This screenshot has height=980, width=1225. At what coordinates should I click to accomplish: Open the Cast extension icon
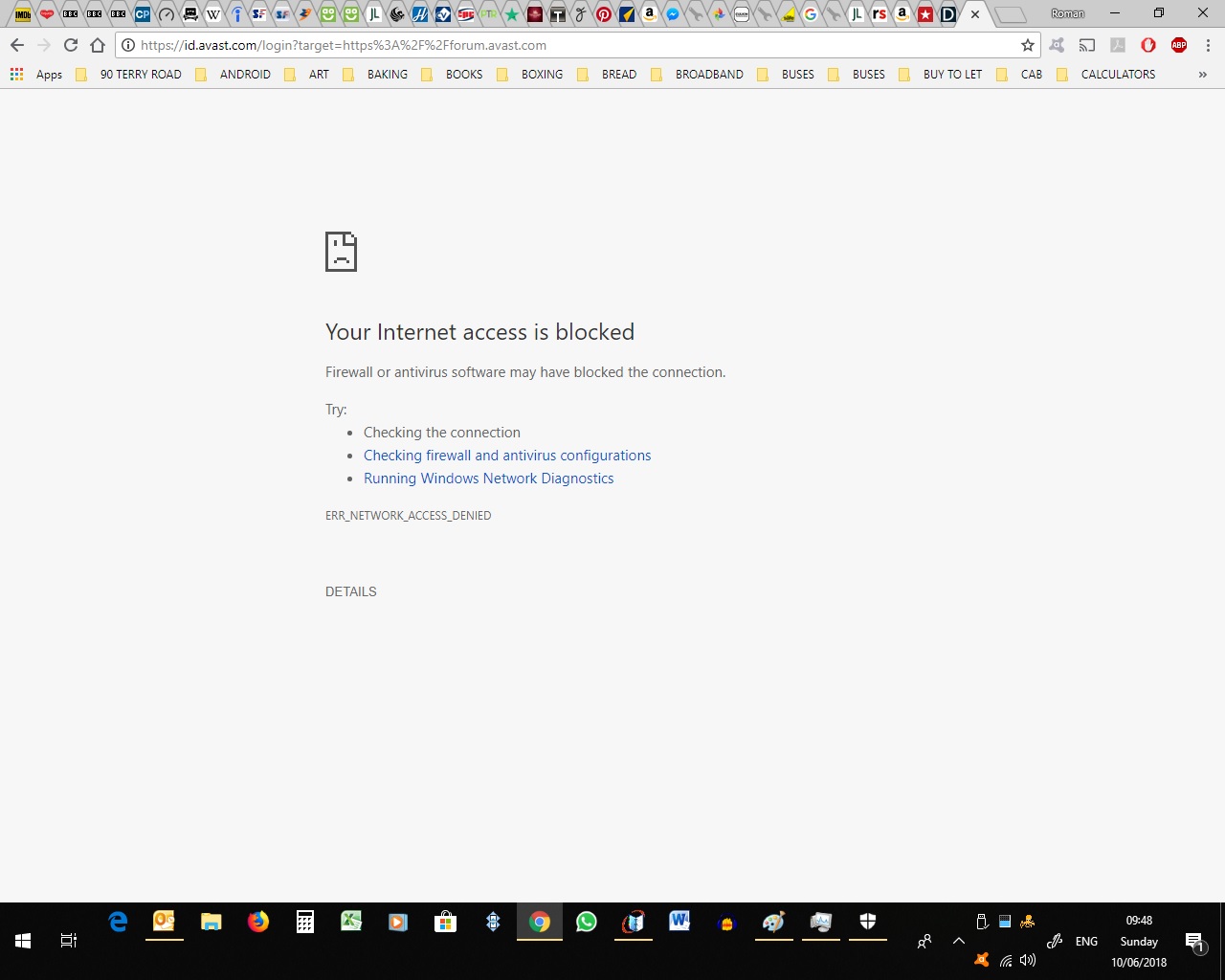1087,45
